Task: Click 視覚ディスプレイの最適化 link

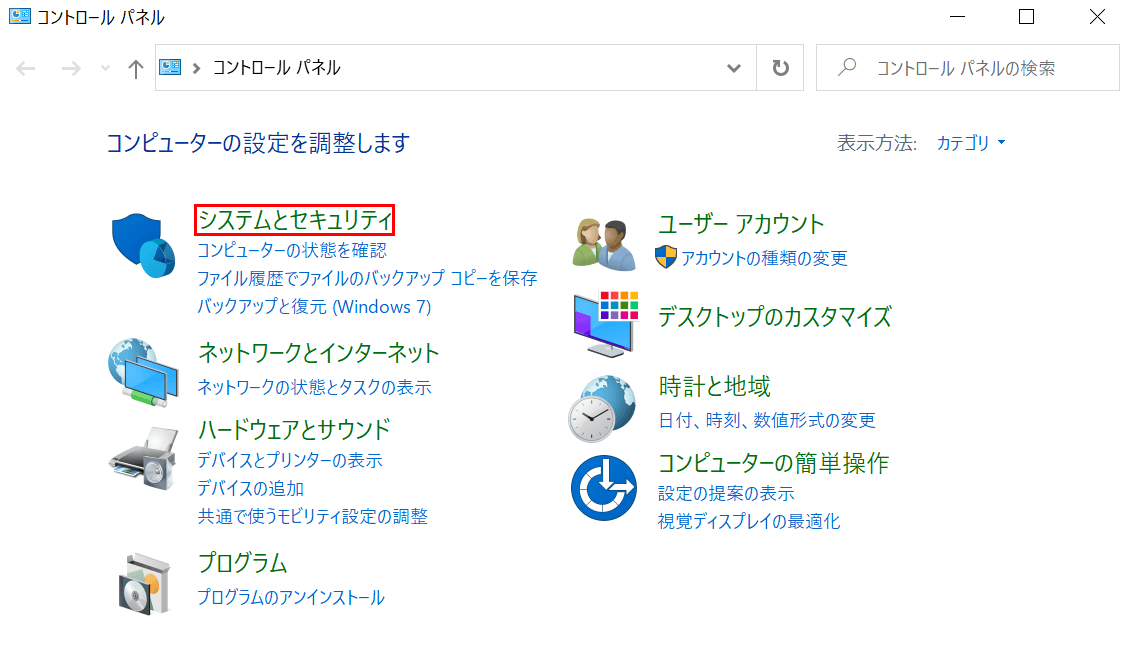Action: pos(749,522)
